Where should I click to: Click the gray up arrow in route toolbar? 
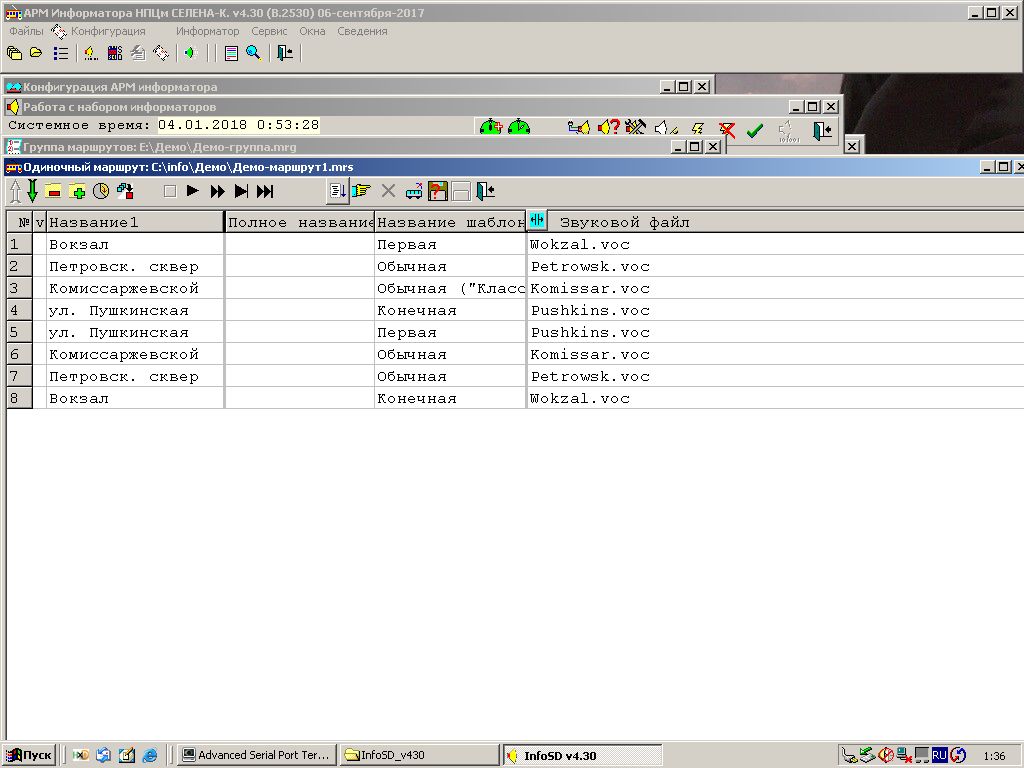pyautogui.click(x=16, y=191)
